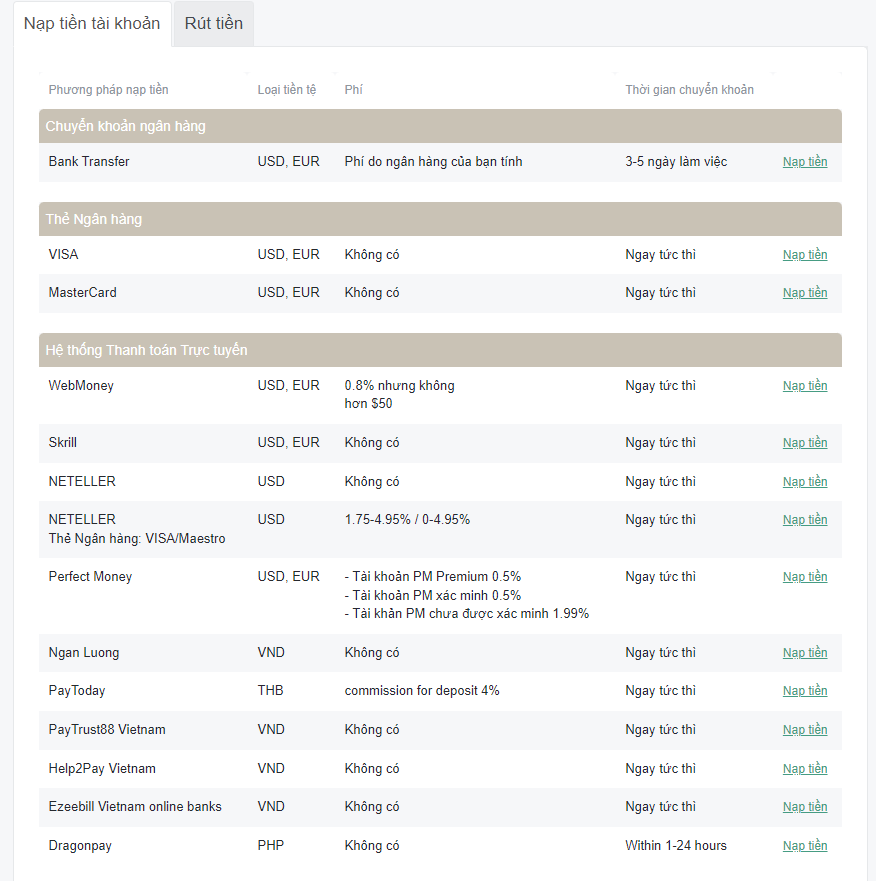Select the Dragonpay method name
876x881 pixels.
tap(80, 846)
